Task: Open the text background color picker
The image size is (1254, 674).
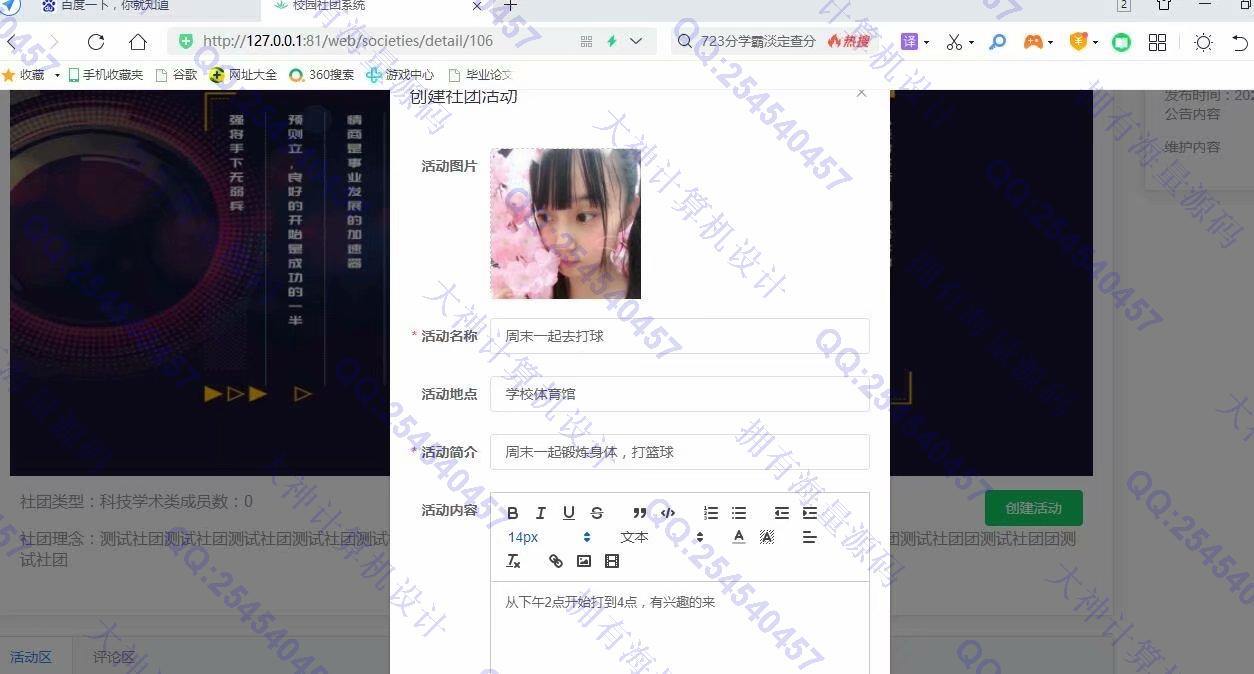Action: 767,537
